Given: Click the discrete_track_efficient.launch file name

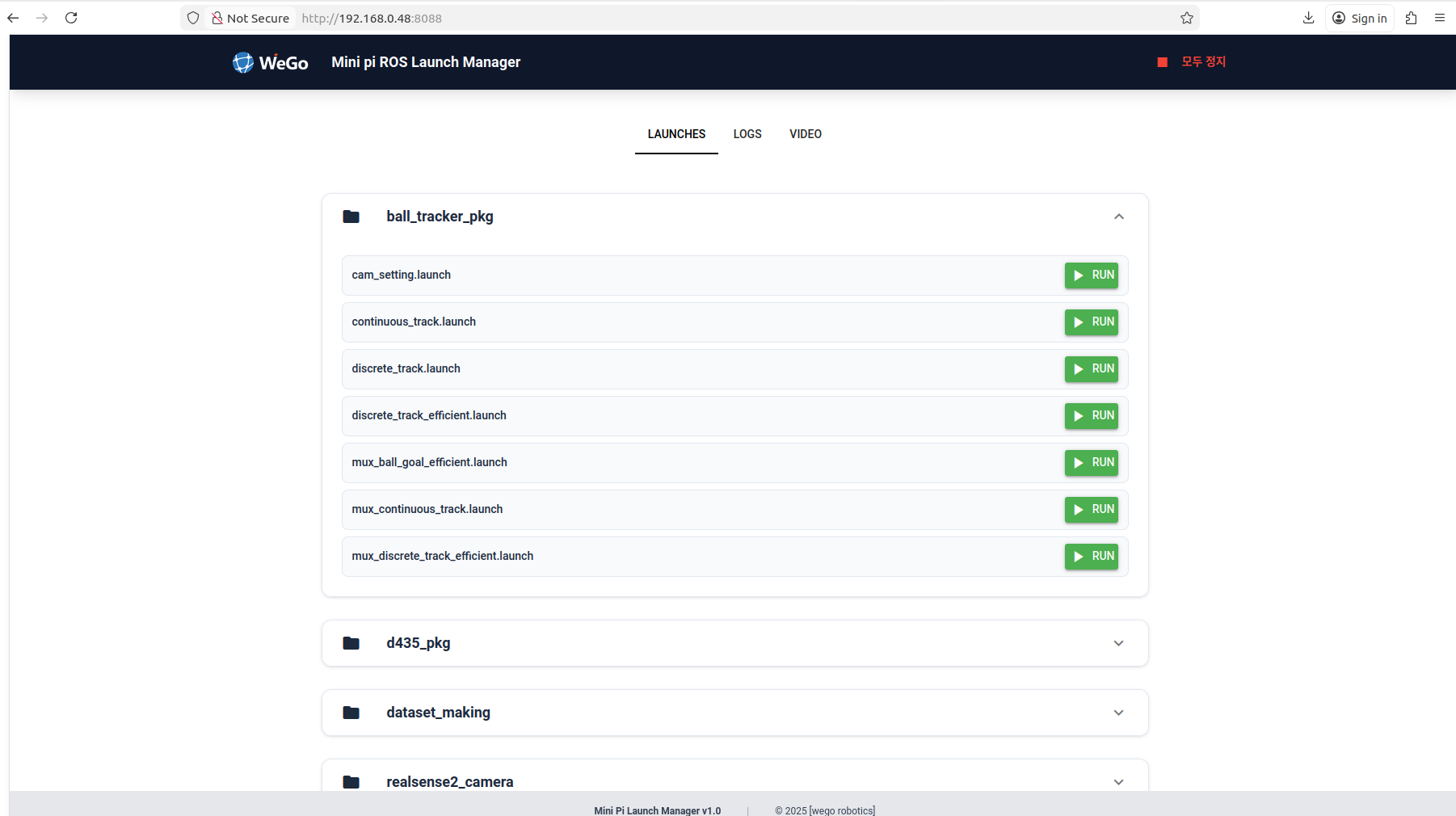Looking at the screenshot, I should click(429, 415).
